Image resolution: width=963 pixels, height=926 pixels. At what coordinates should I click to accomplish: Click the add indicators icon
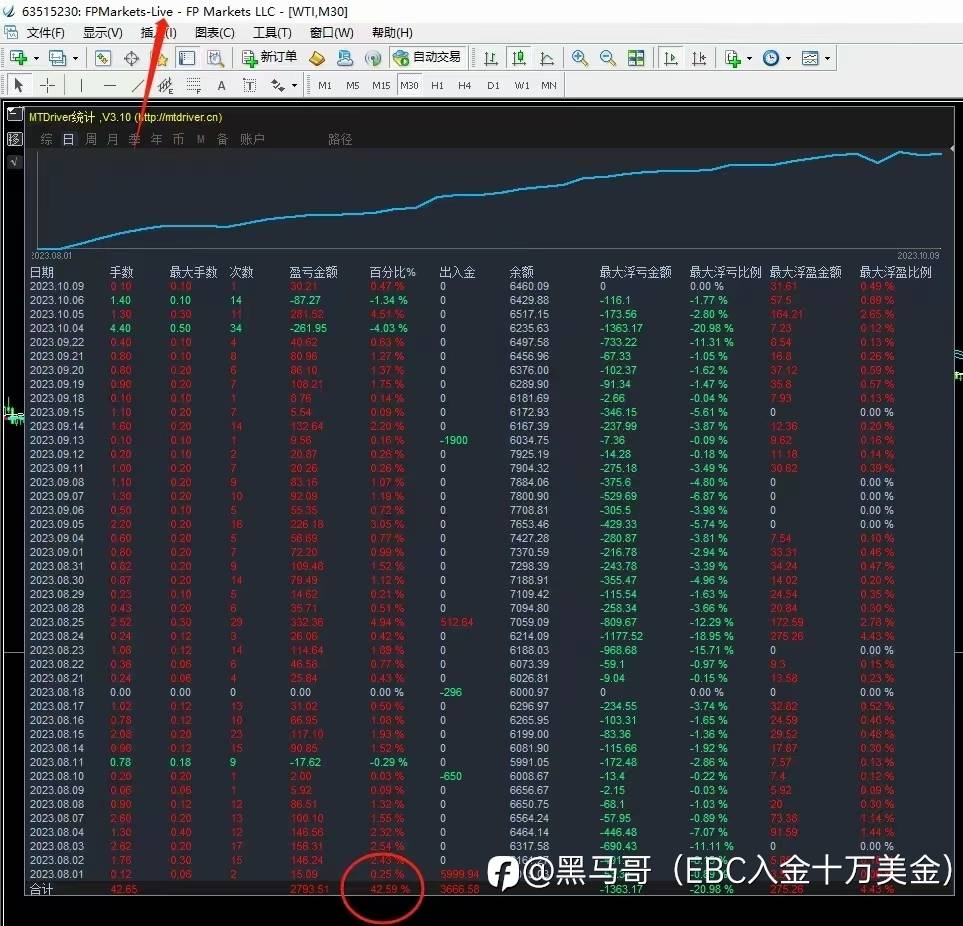[733, 58]
